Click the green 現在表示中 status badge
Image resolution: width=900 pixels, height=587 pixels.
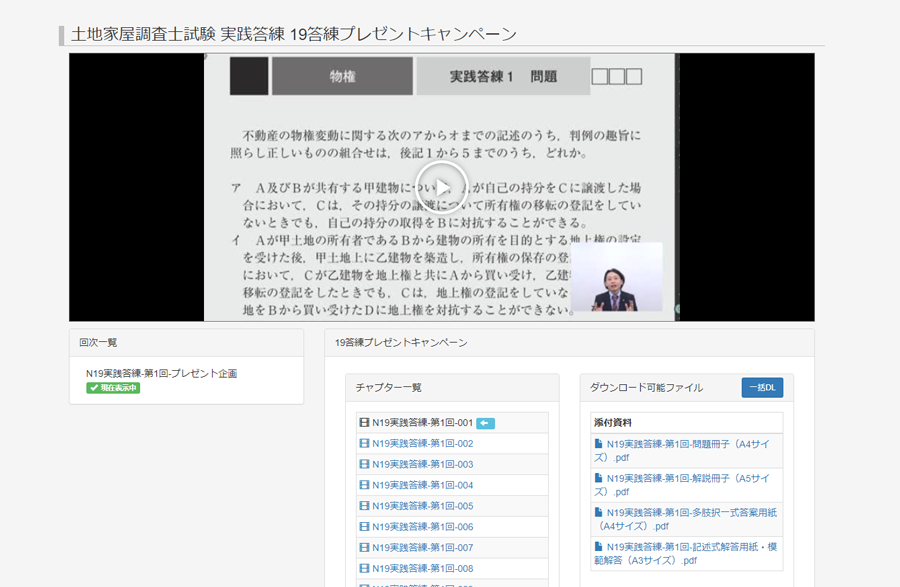[x=113, y=388]
